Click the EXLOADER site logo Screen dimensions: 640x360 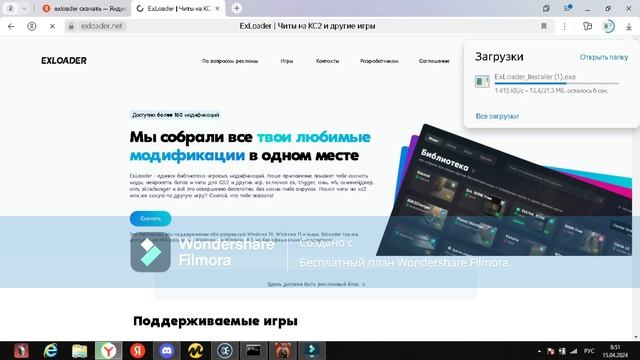pyautogui.click(x=64, y=60)
